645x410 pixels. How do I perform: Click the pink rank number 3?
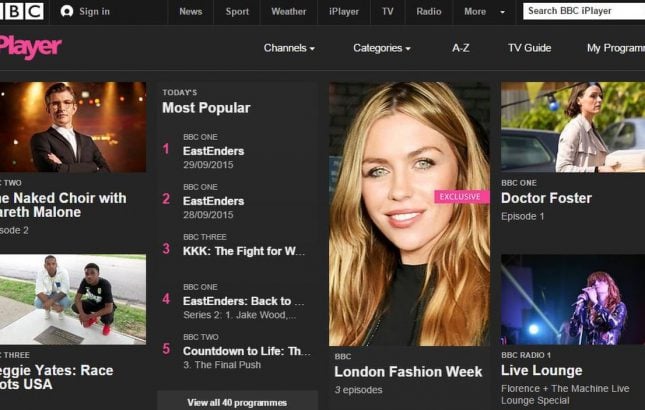click(x=166, y=249)
